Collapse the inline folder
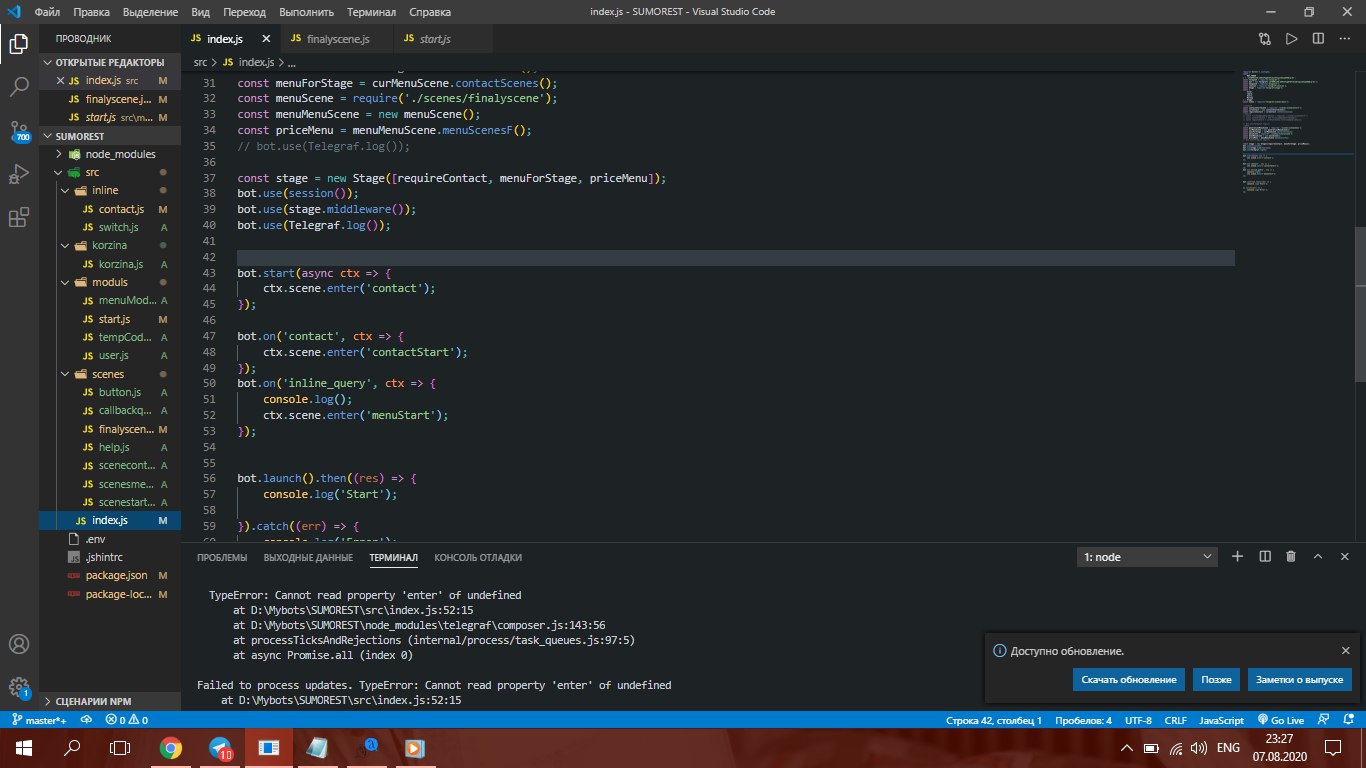The image size is (1366, 768). click(x=110, y=191)
